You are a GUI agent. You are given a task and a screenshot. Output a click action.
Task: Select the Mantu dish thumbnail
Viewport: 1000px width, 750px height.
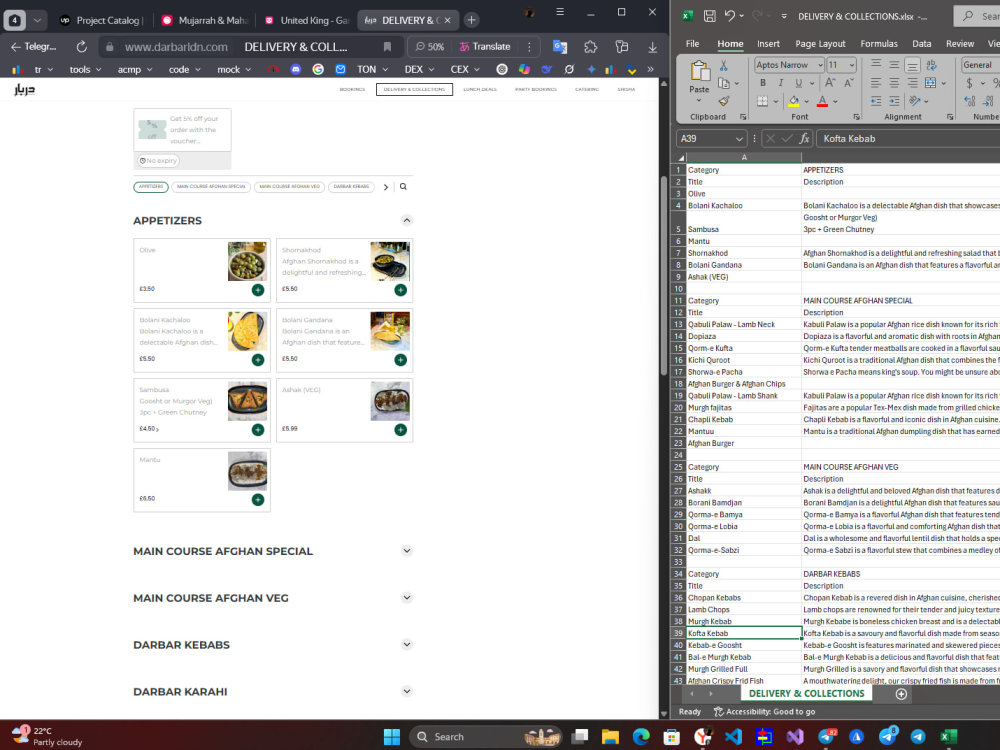(x=247, y=471)
